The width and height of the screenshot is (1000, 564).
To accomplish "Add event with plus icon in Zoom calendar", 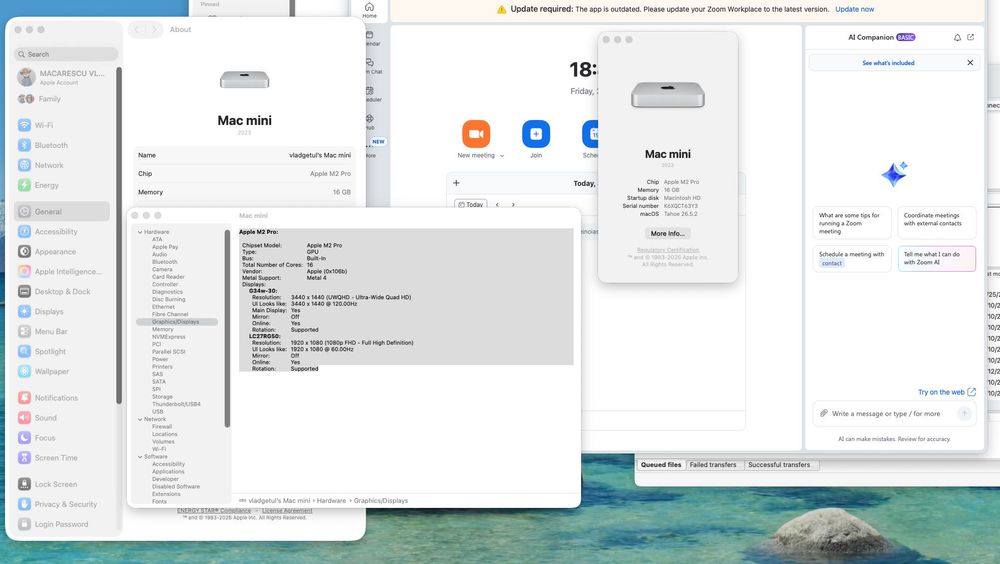I will tap(456, 183).
